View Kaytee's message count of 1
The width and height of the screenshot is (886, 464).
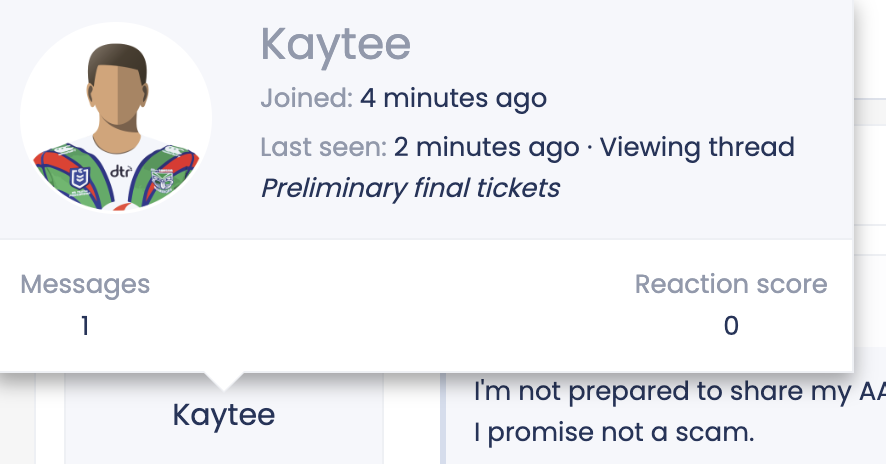pyautogui.click(x=85, y=326)
